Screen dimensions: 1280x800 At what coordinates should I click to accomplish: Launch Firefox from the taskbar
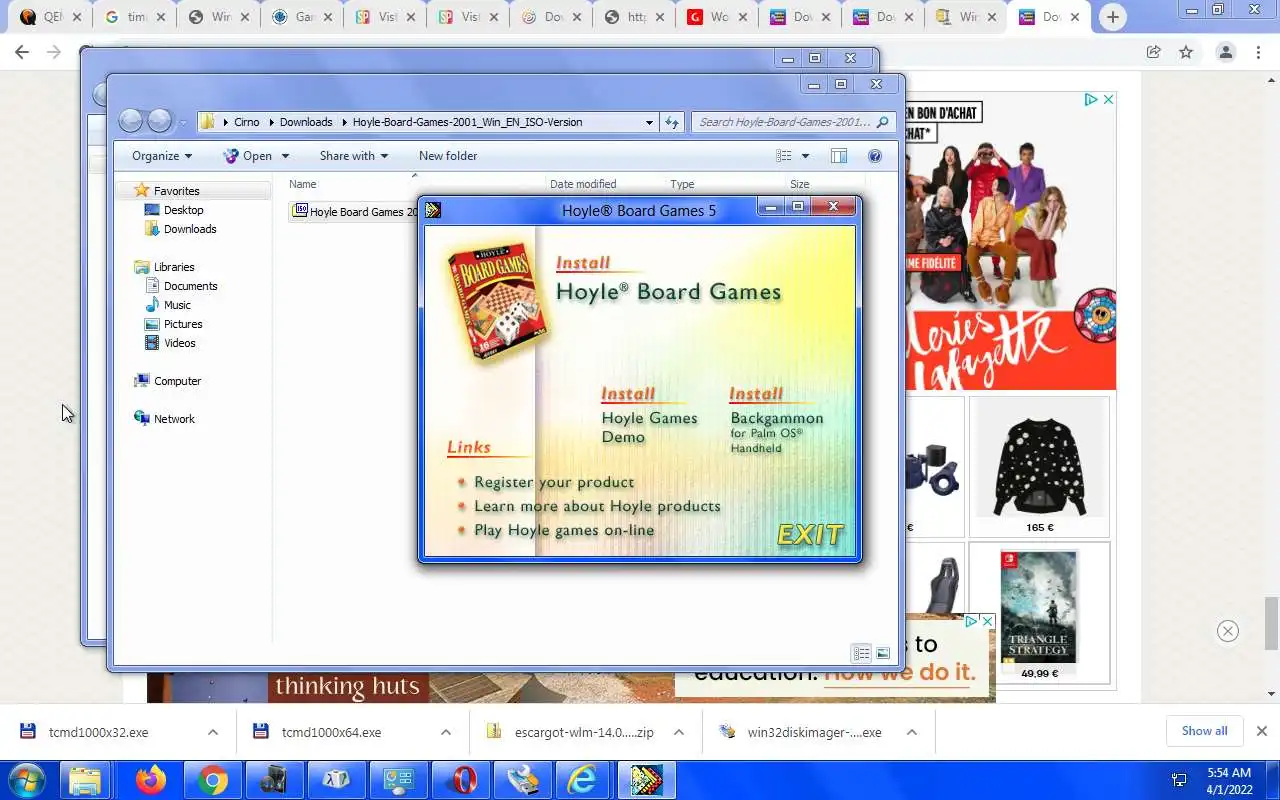(151, 780)
